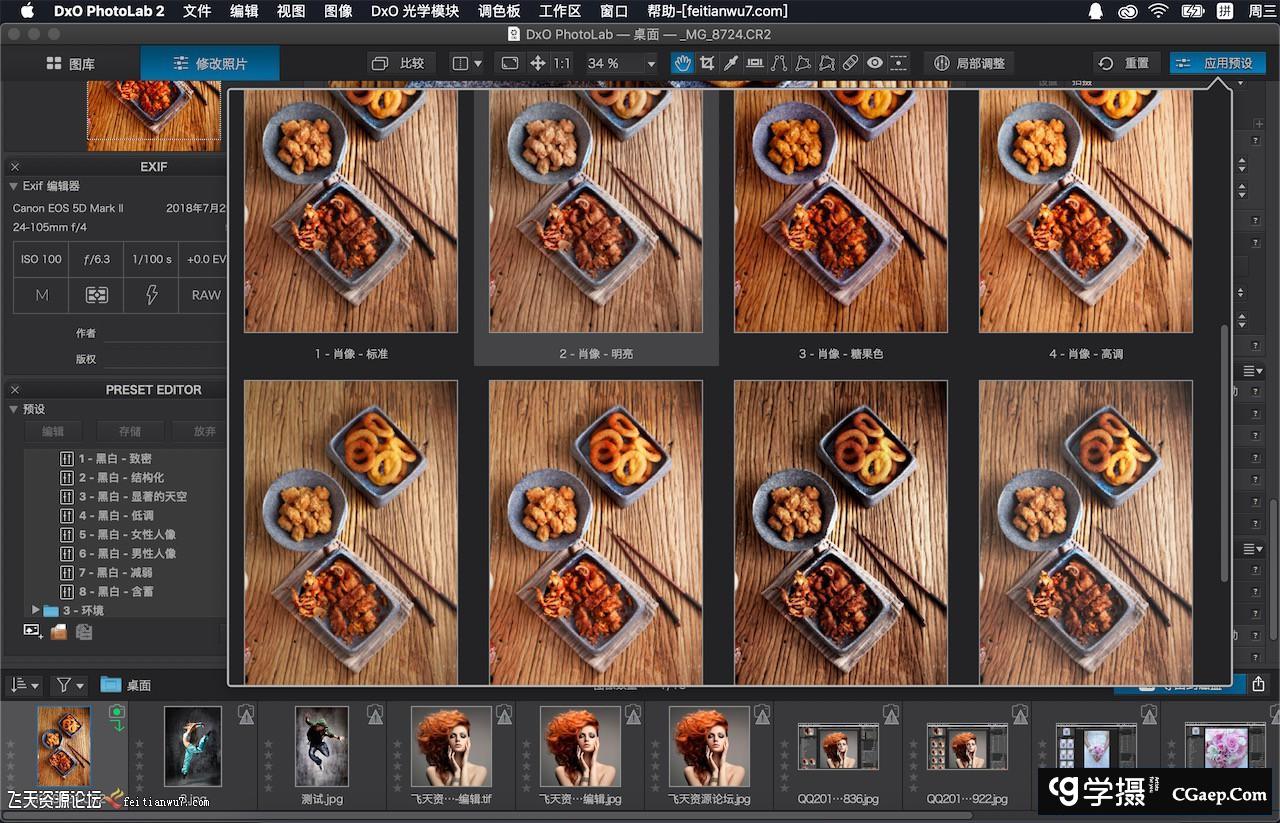The image size is (1280, 823).
Task: Toggle the Local Adjustments button
Action: click(x=969, y=63)
